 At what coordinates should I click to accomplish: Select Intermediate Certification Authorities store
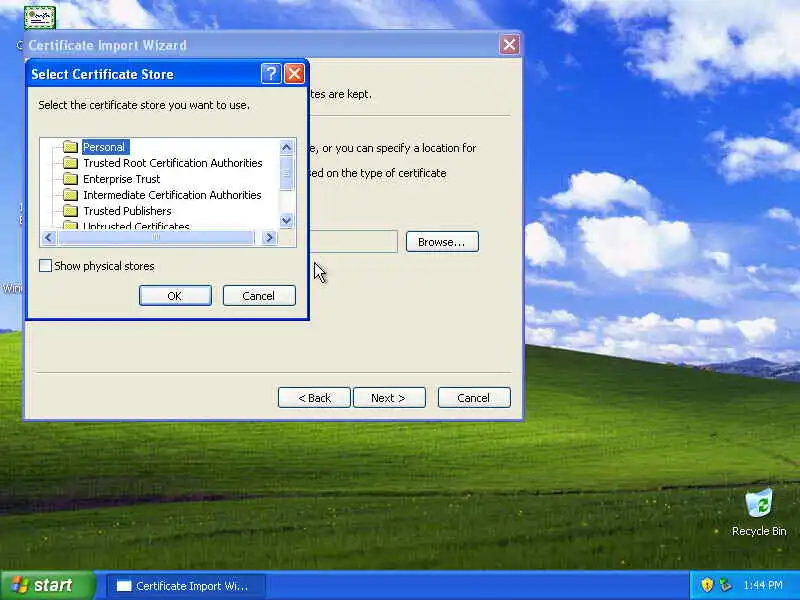pyautogui.click(x=172, y=195)
